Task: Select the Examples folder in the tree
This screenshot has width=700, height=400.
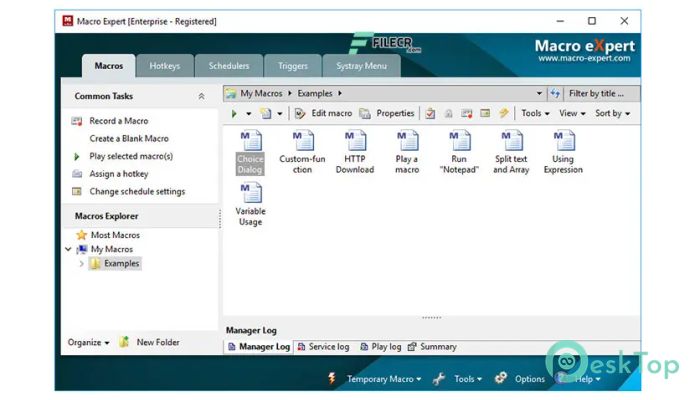Action: point(121,264)
